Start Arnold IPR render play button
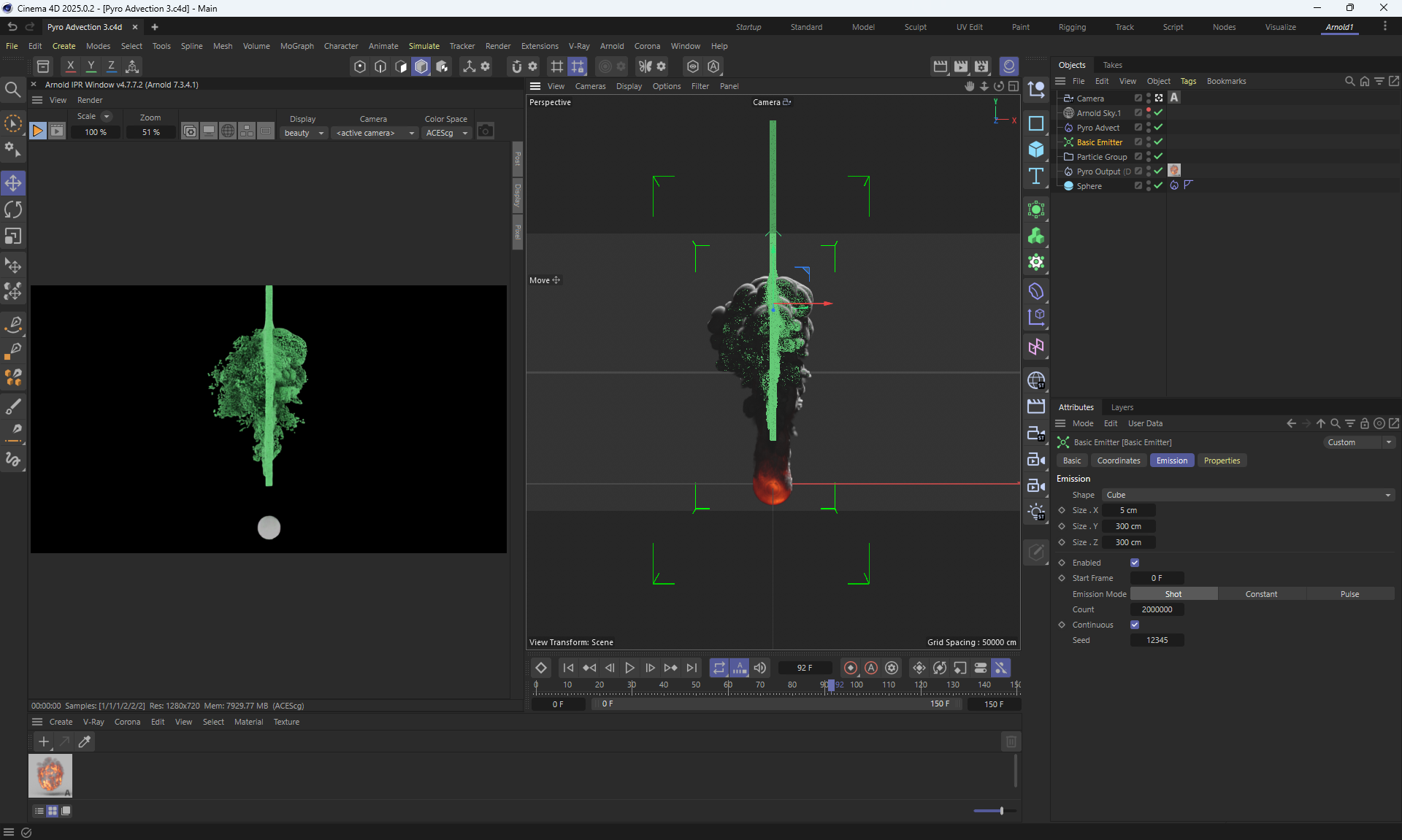Image resolution: width=1402 pixels, height=840 pixels. coord(38,131)
